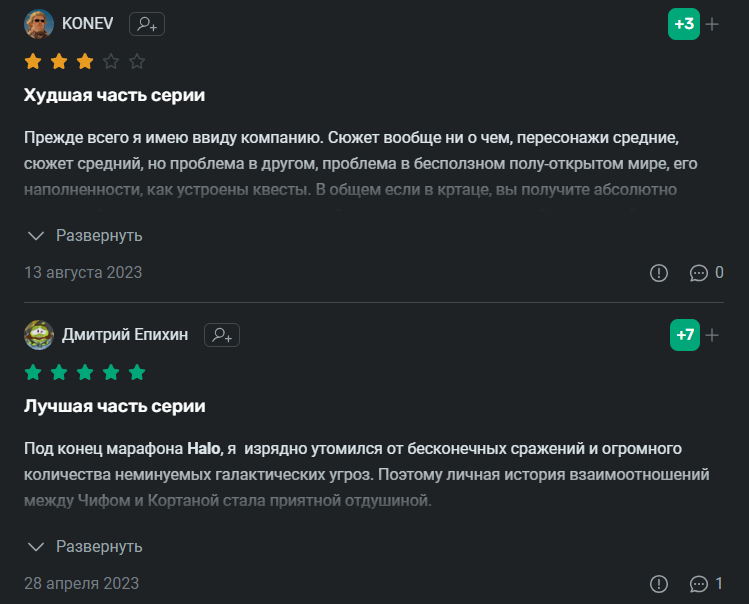
Task: Open comments on KONEV's review
Action: [706, 272]
